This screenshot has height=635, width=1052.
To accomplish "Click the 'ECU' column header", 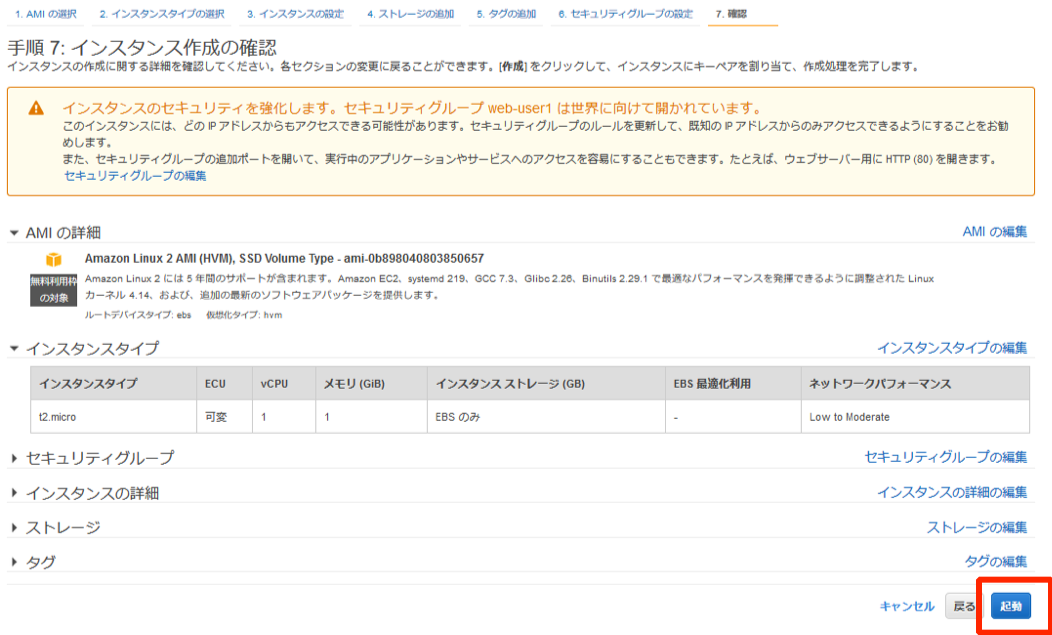I will pos(225,384).
